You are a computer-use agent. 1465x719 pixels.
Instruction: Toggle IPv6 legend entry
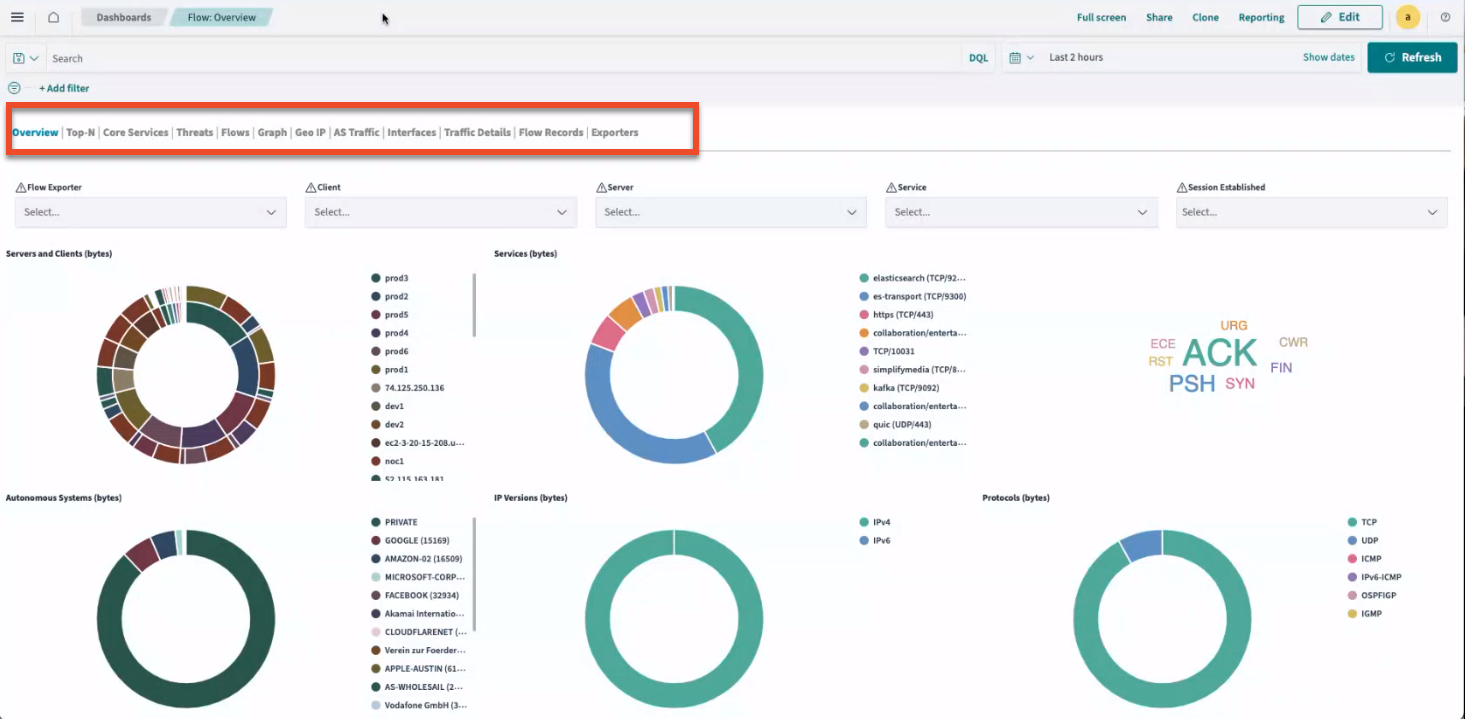coord(881,540)
